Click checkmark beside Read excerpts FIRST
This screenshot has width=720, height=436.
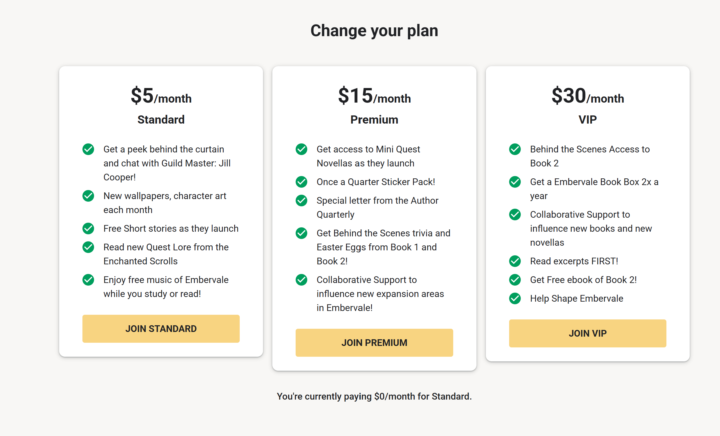coord(515,261)
